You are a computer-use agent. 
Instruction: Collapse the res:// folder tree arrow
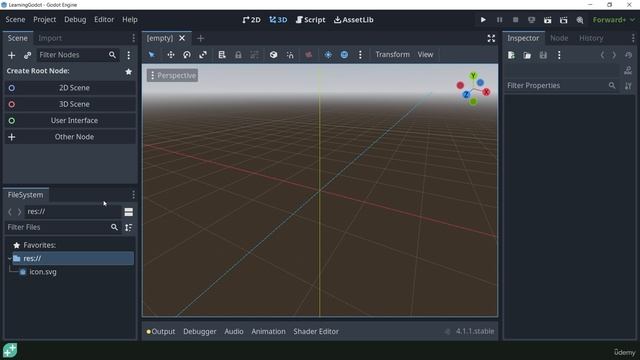9,258
